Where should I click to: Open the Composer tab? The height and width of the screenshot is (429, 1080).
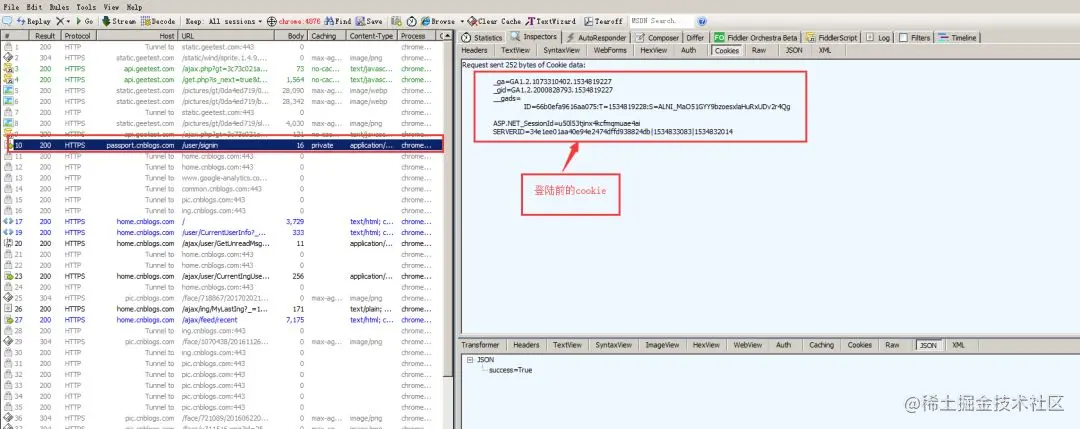[657, 38]
